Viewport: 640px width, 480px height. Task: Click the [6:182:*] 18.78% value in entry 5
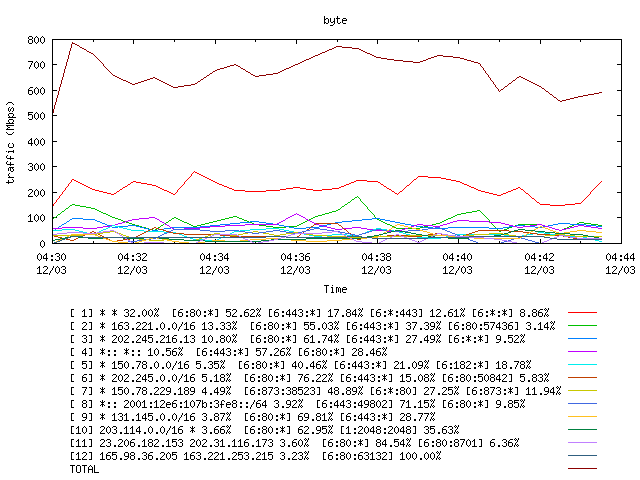(x=484, y=365)
